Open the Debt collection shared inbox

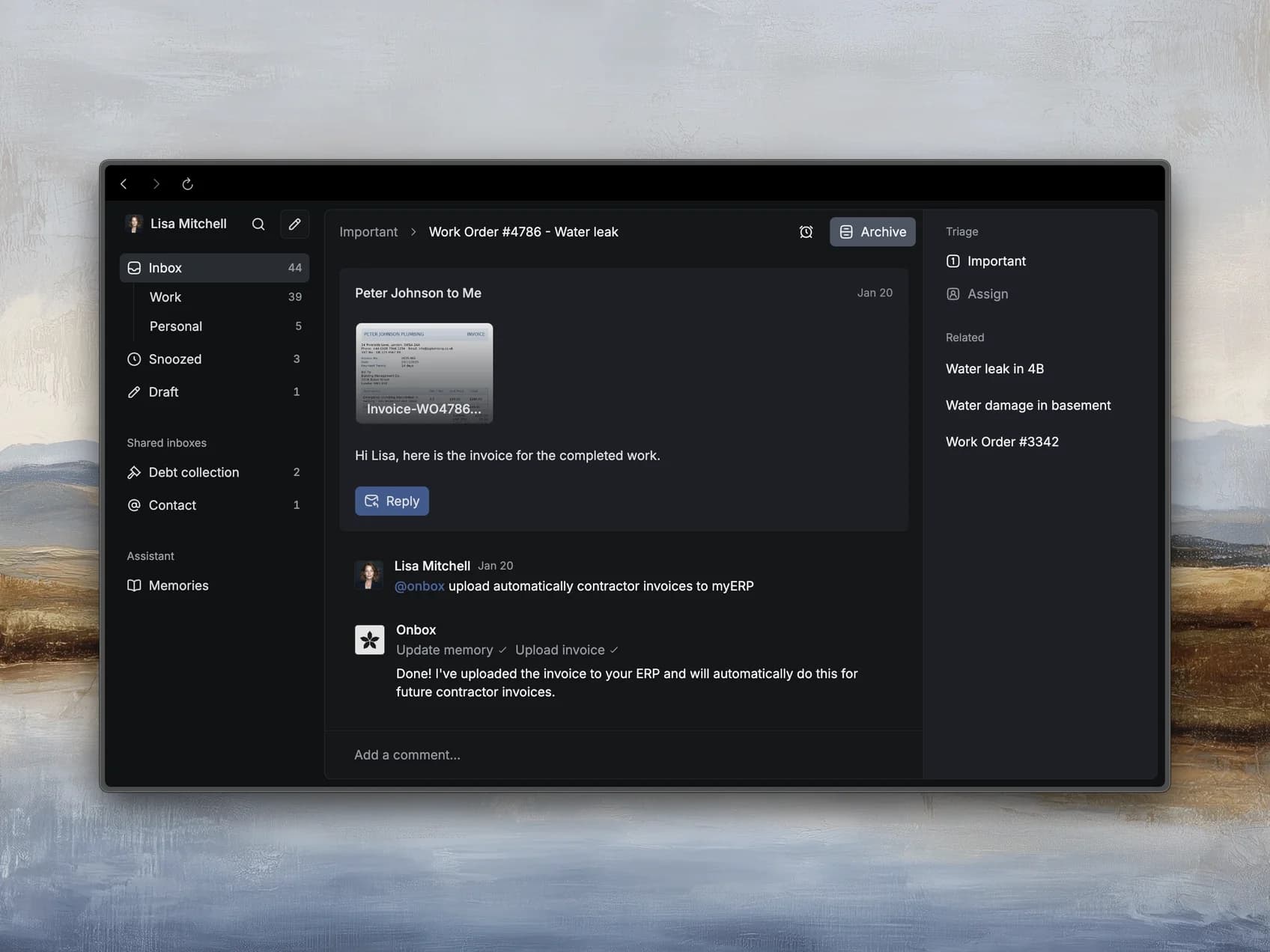tap(193, 472)
